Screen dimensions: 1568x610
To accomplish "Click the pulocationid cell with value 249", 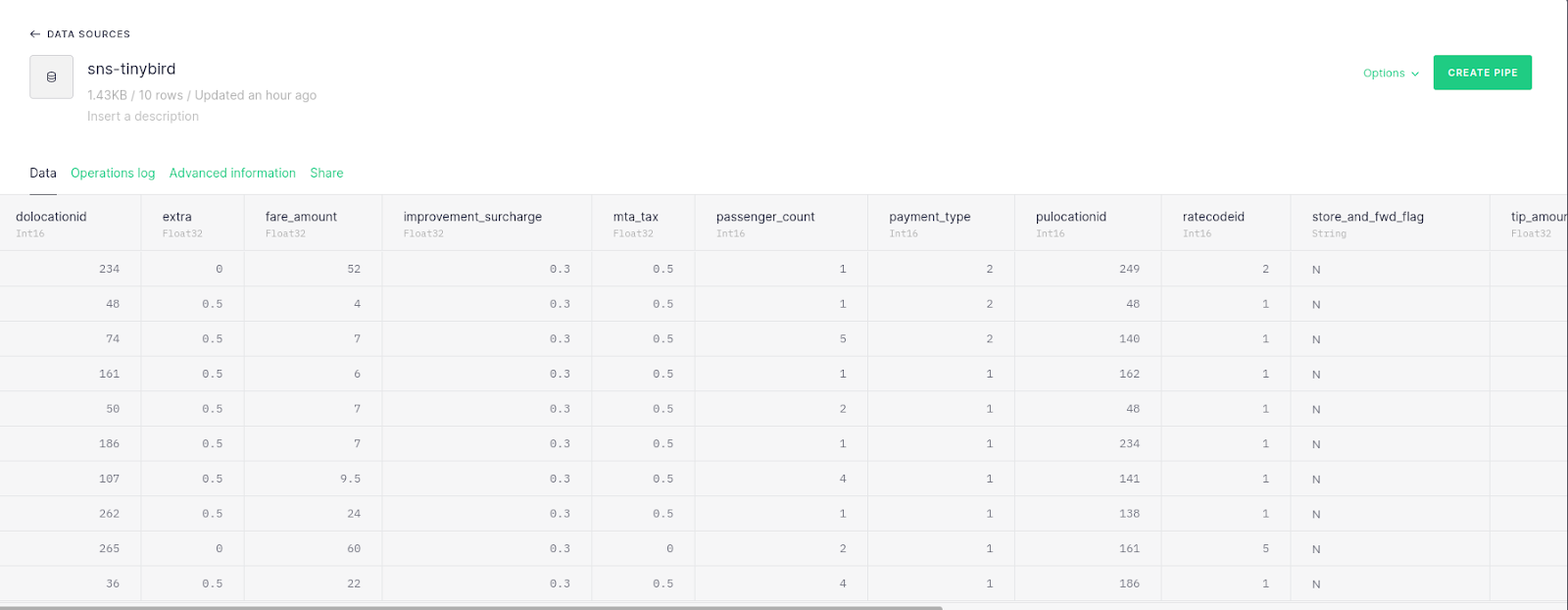I will coord(1129,269).
